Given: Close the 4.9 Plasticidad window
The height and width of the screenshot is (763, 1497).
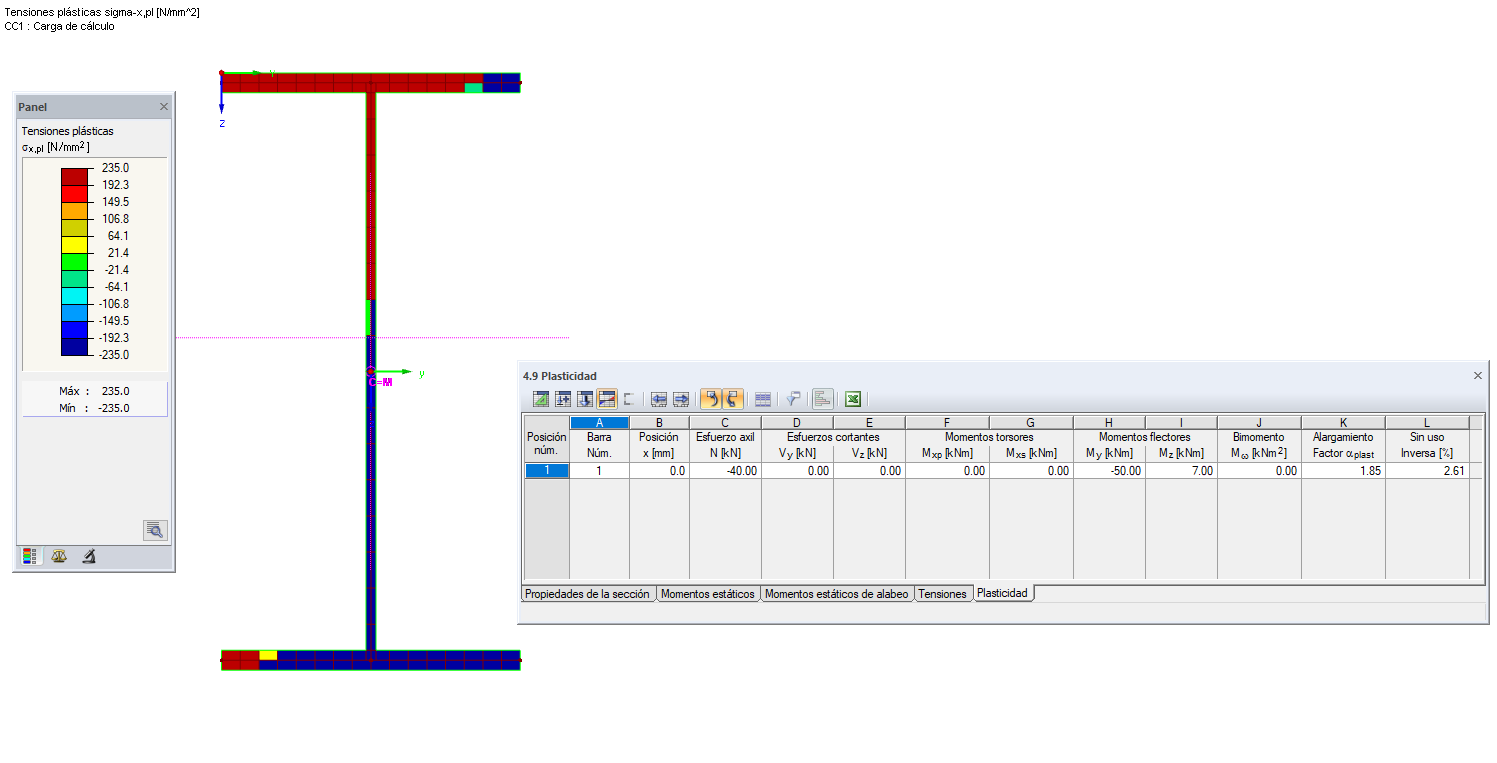Looking at the screenshot, I should coord(1478,375).
